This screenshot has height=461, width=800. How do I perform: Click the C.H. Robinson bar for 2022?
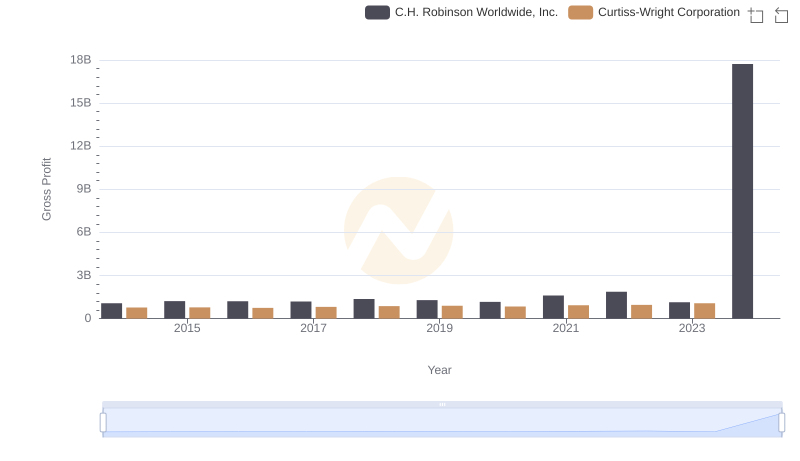coord(616,305)
